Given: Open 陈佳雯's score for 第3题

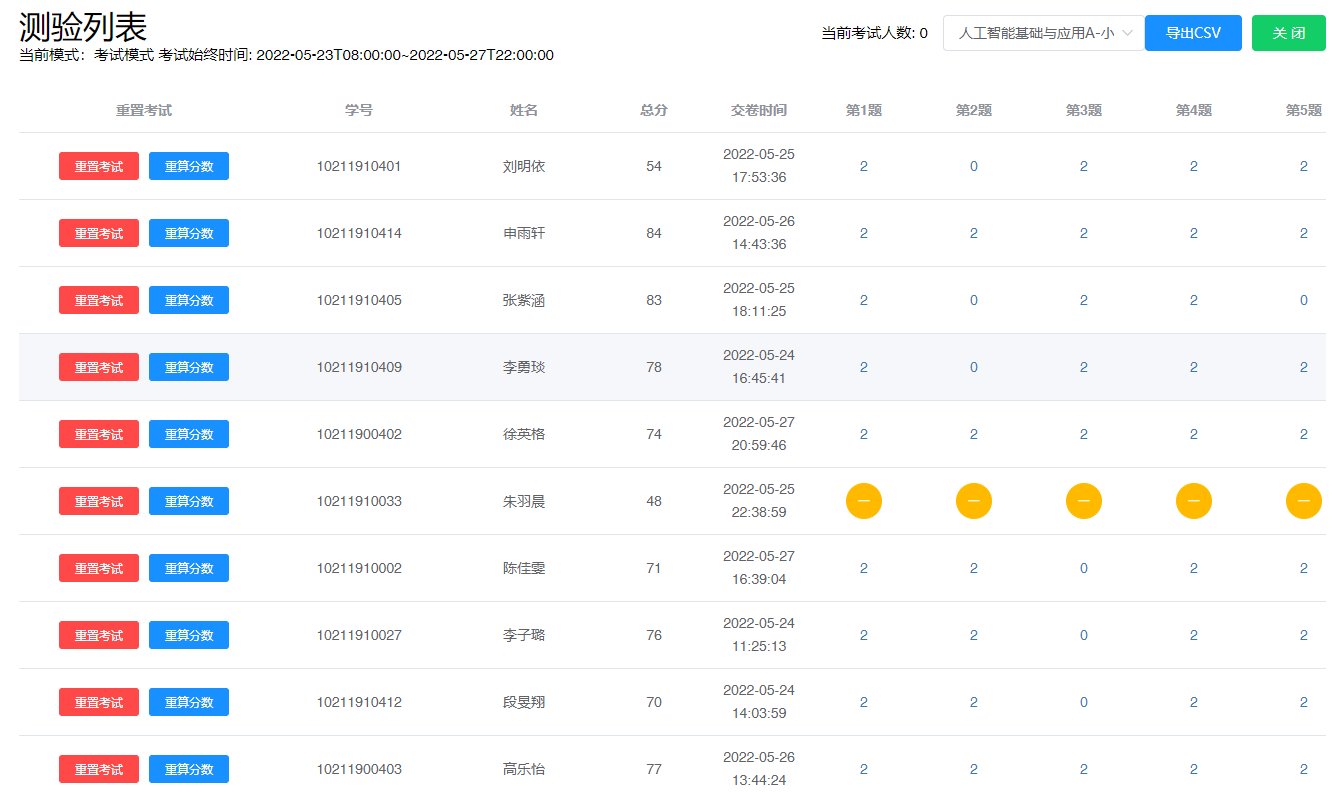Looking at the screenshot, I should 1083,568.
